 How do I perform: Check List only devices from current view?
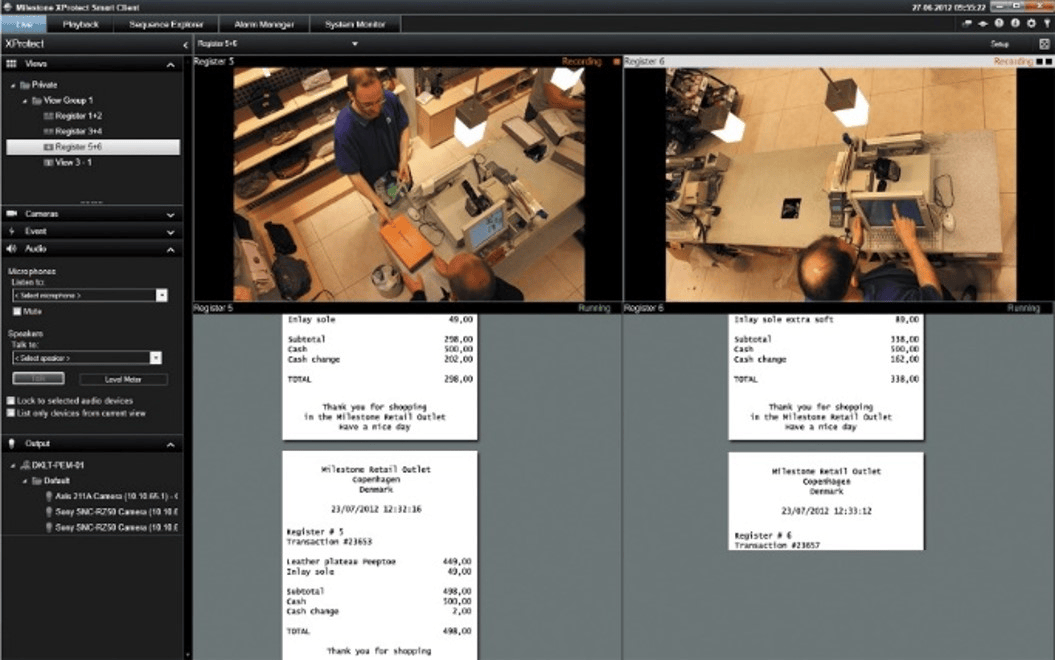(x=11, y=412)
